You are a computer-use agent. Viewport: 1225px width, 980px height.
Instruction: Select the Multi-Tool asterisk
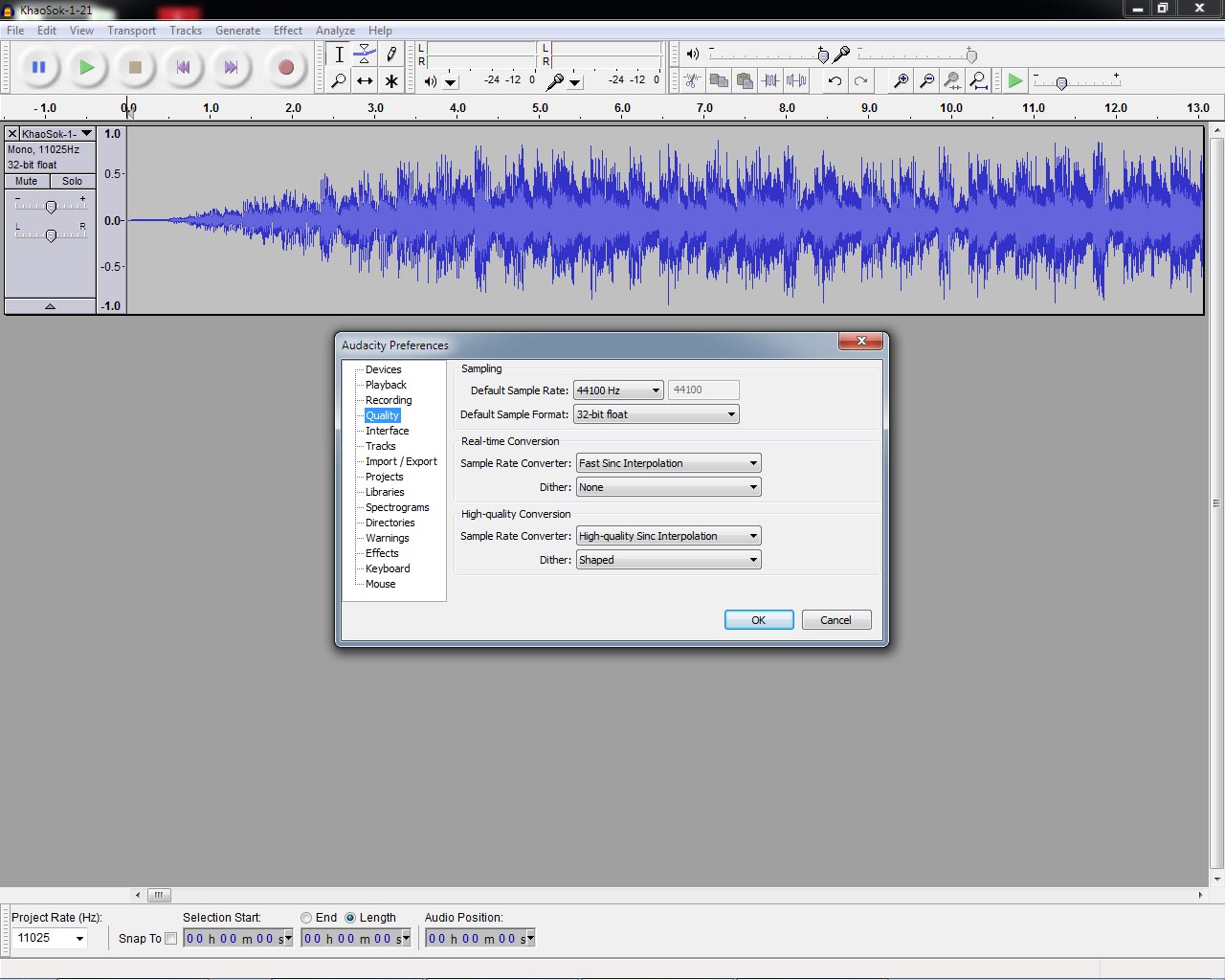point(390,81)
